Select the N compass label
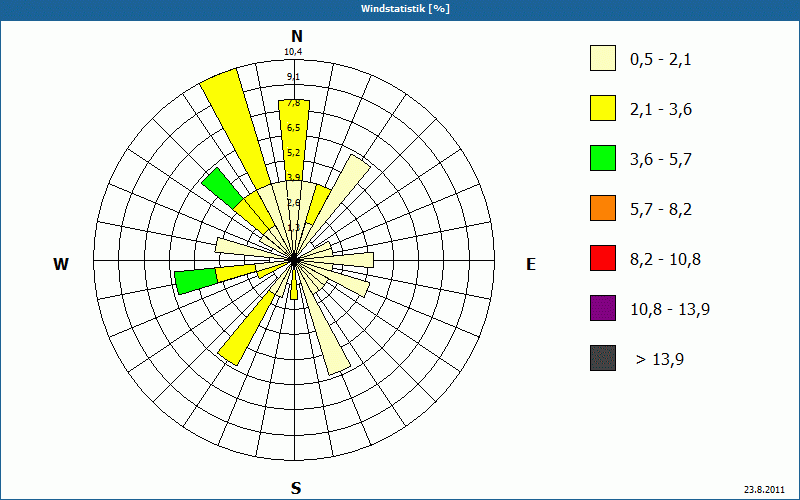Image resolution: width=800 pixels, height=500 pixels. [x=296, y=36]
